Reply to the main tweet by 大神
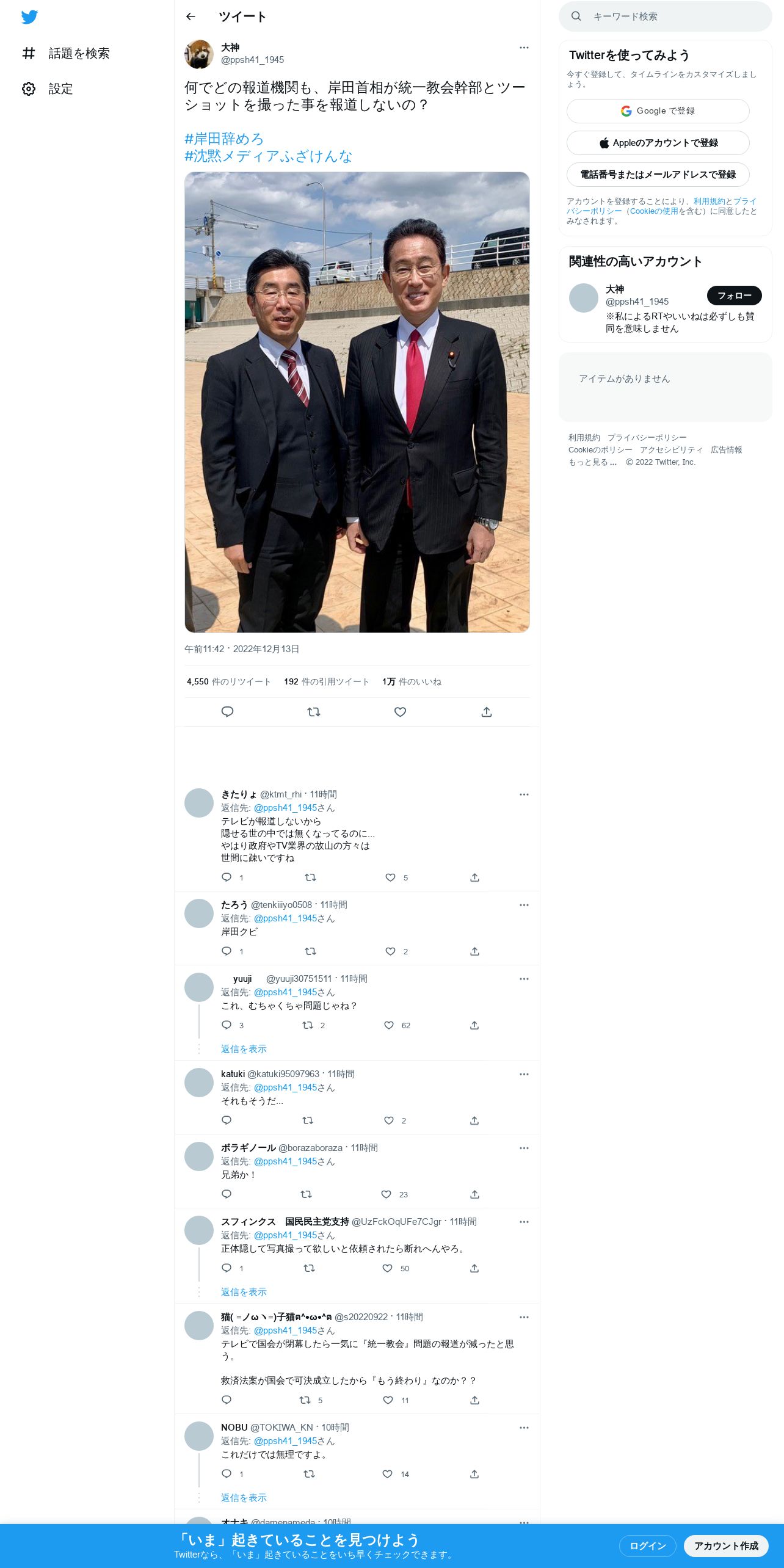This screenshot has width=784, height=1568. pyautogui.click(x=227, y=712)
